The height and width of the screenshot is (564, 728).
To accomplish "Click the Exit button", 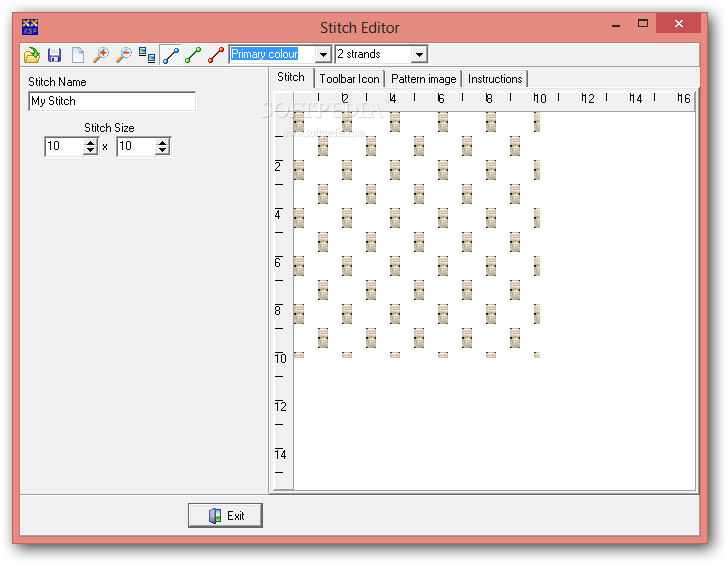I will (x=225, y=515).
